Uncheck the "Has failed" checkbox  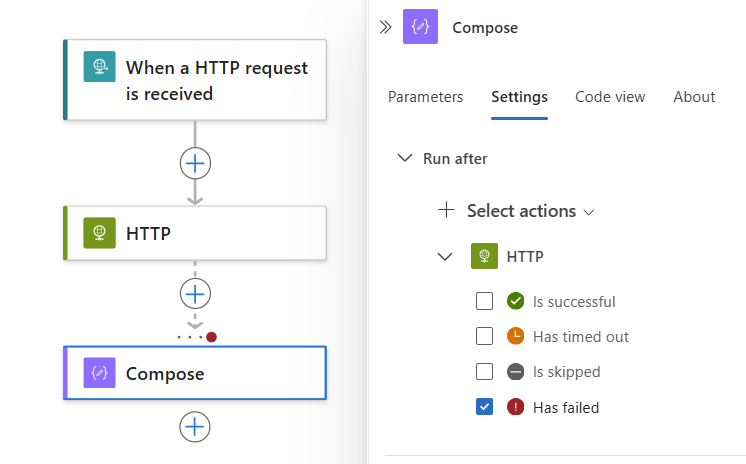pos(485,407)
